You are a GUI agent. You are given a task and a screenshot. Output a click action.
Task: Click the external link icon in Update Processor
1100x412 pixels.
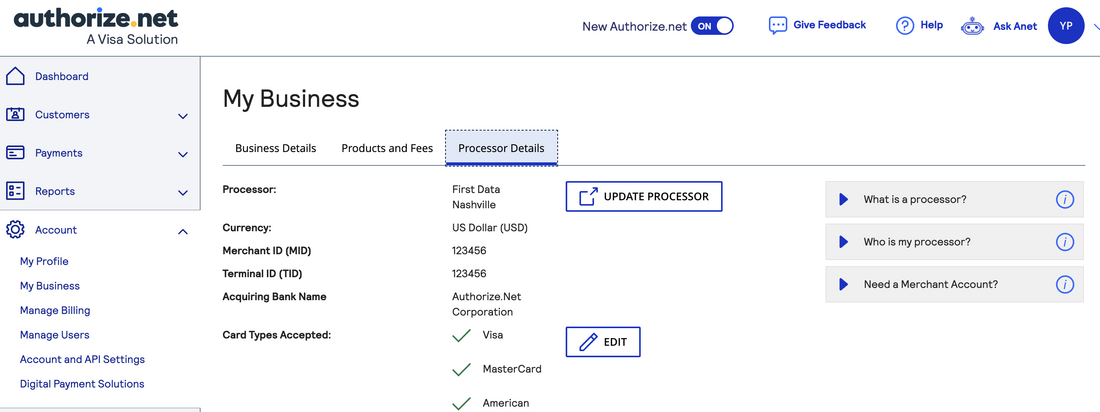click(x=588, y=197)
